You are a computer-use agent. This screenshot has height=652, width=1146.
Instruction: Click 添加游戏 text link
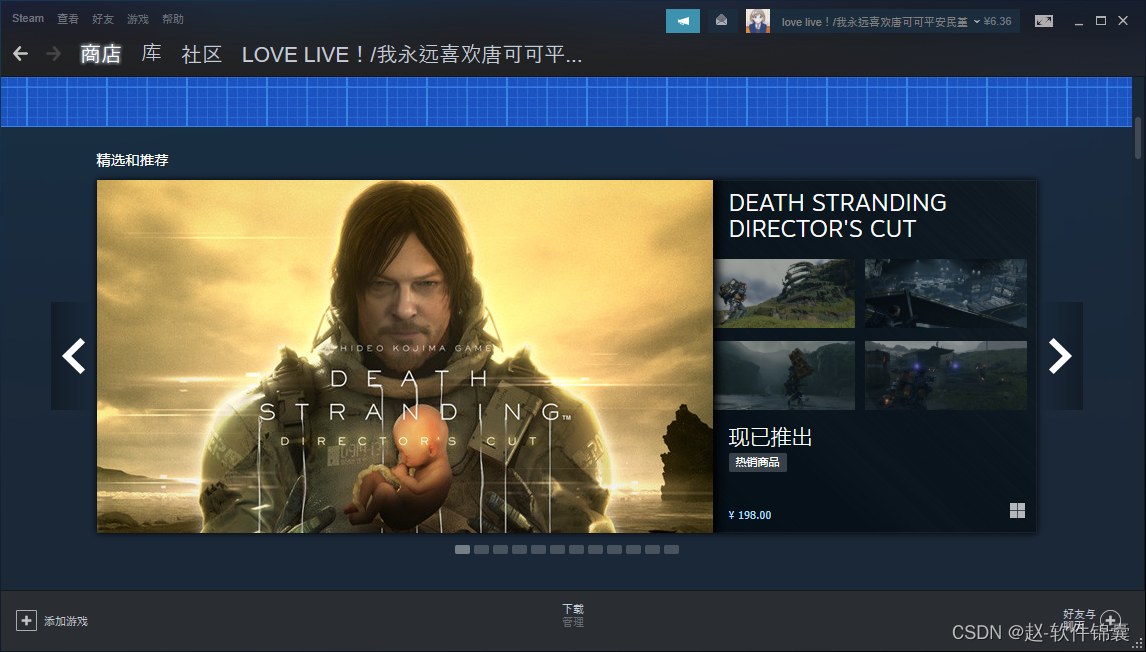(66, 621)
